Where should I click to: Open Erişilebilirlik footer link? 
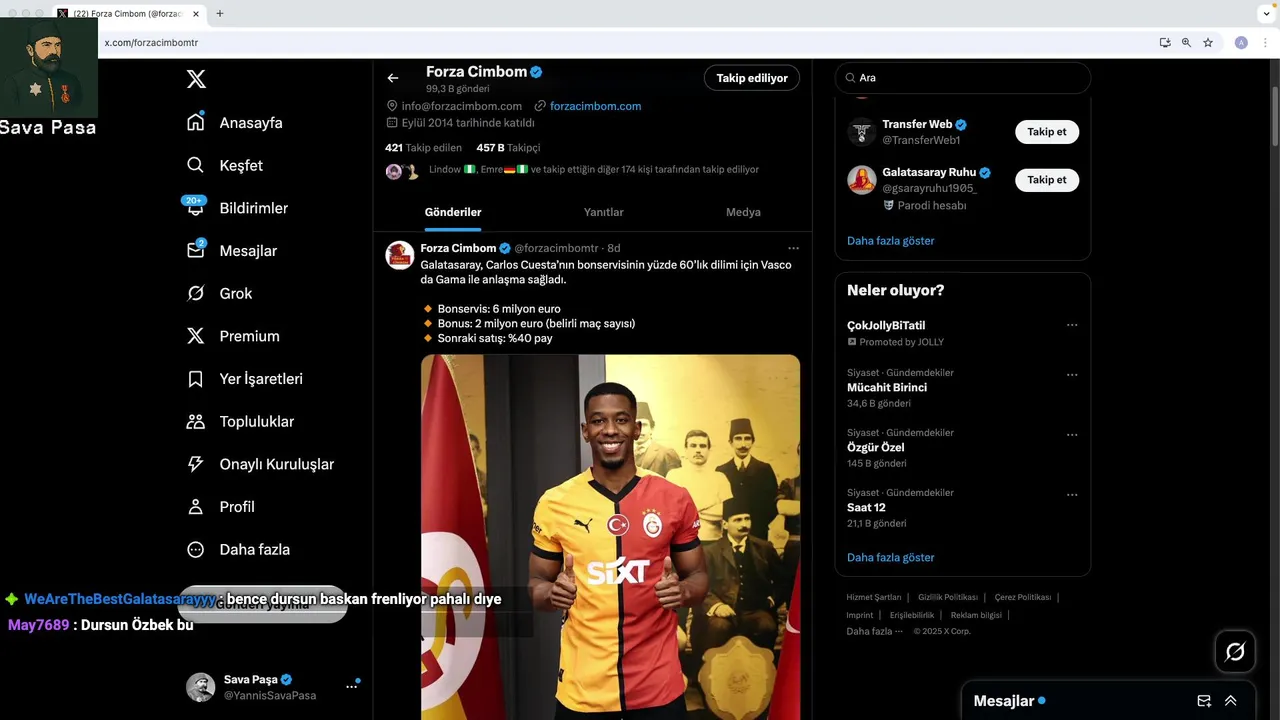[x=912, y=615]
